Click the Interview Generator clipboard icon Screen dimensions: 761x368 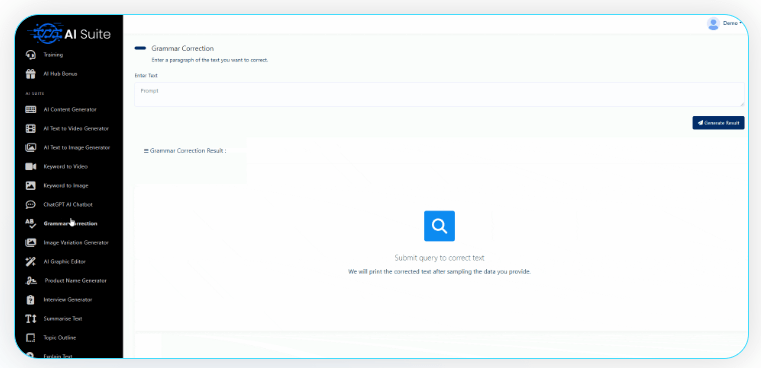tap(31, 300)
